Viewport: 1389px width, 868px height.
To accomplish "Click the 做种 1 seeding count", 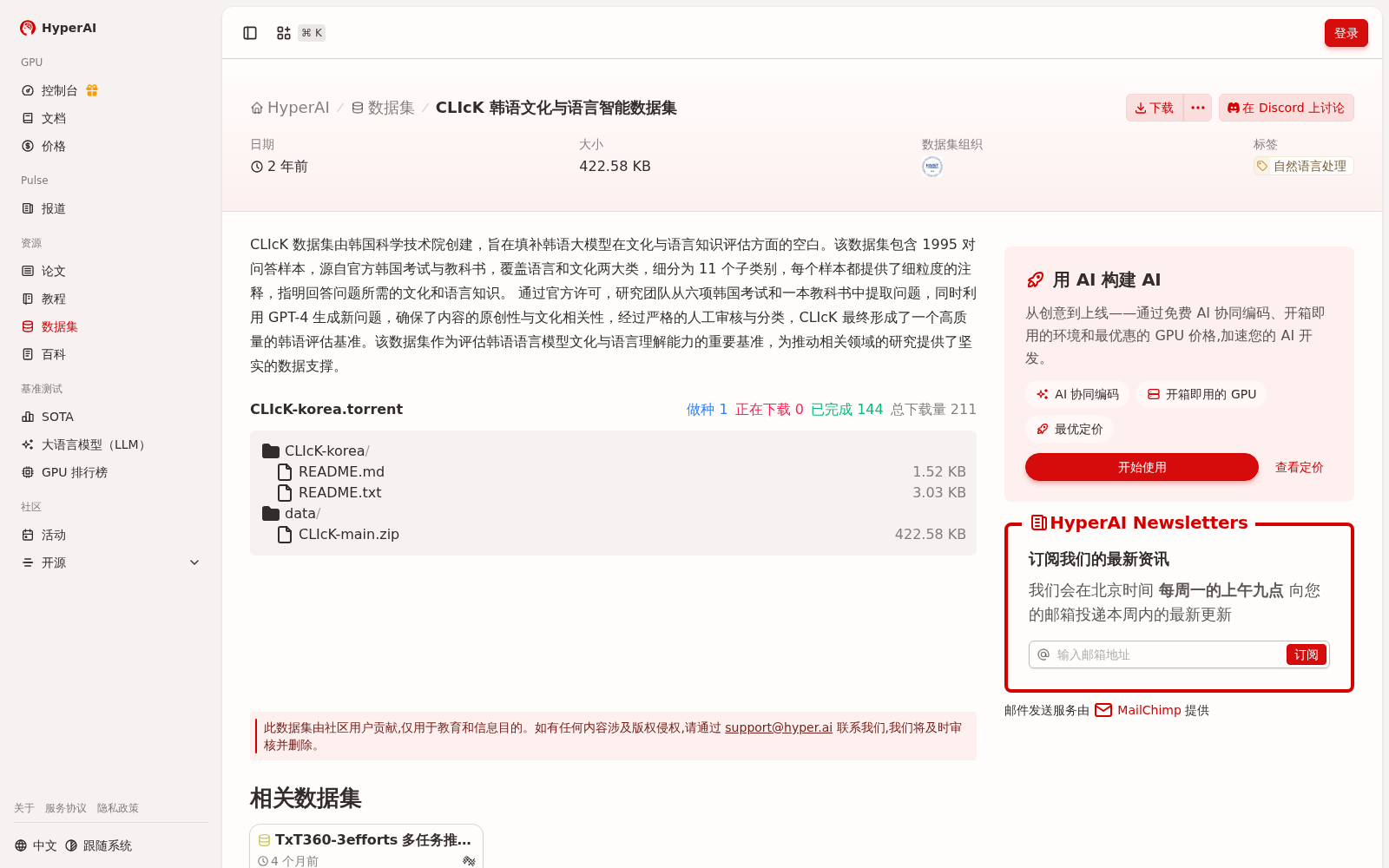I will (707, 409).
